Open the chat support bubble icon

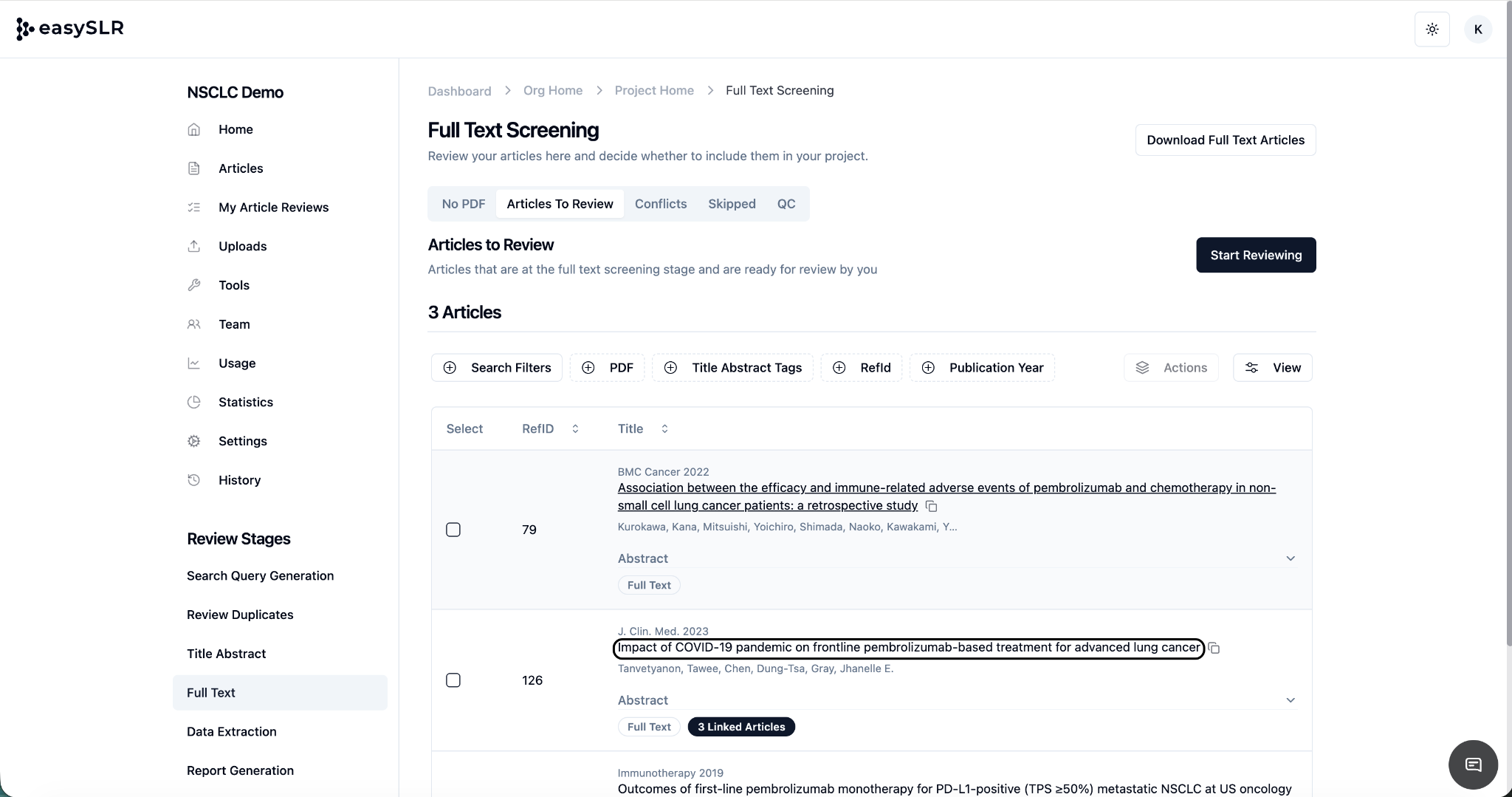click(x=1473, y=764)
